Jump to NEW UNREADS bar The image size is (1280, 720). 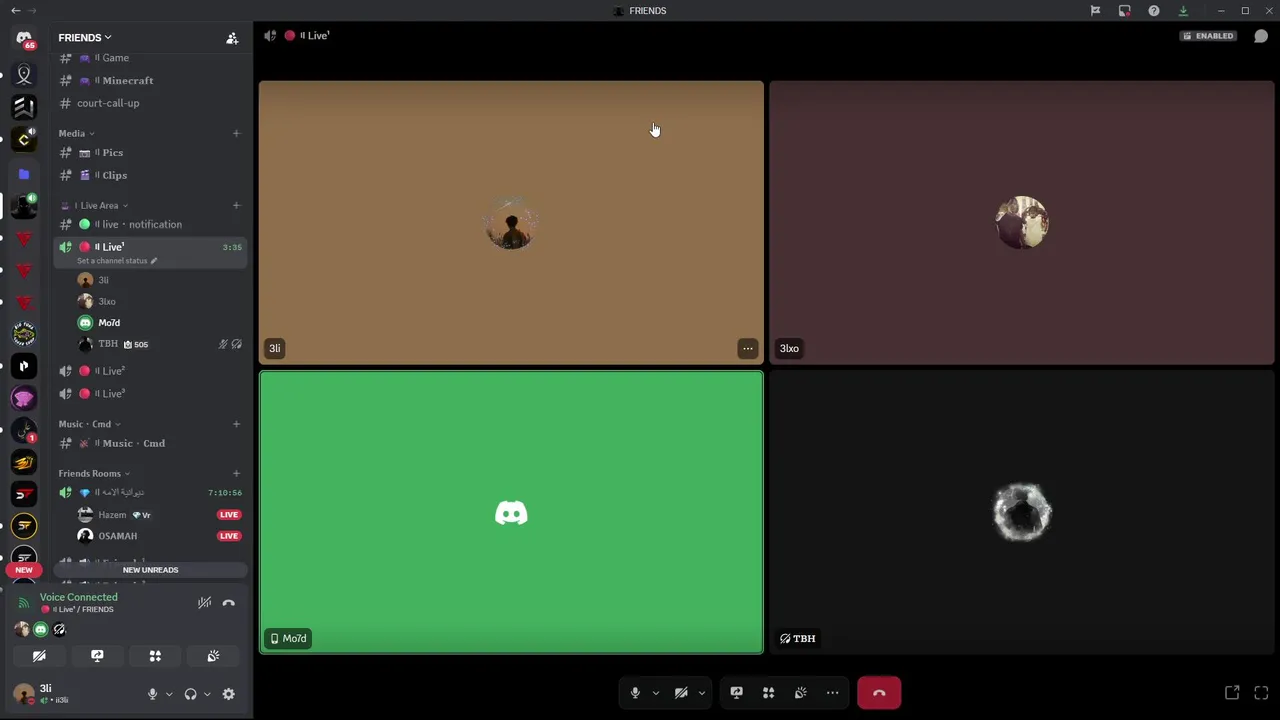click(x=150, y=570)
